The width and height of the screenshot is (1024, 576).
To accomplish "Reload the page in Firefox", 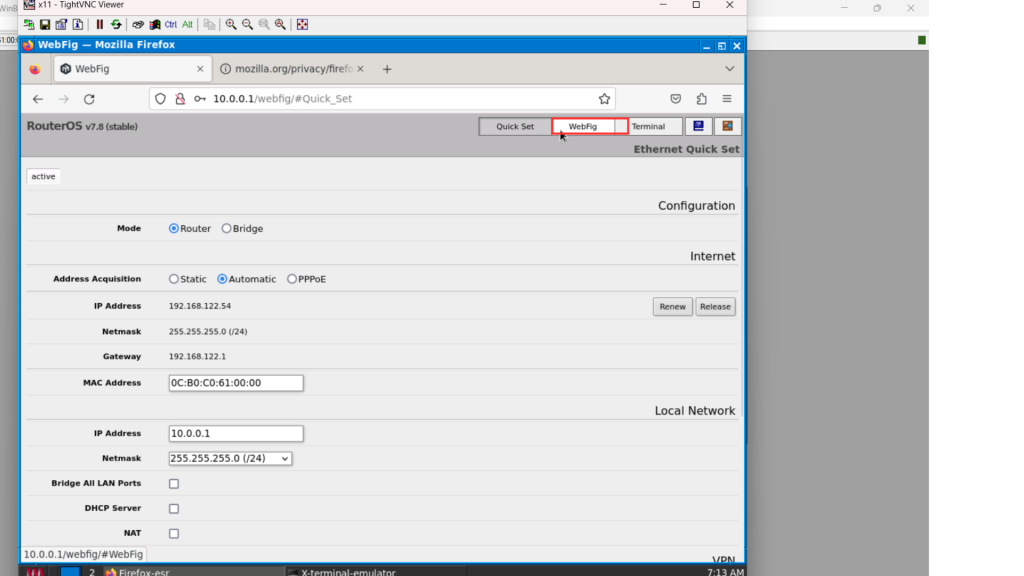I will click(x=89, y=99).
